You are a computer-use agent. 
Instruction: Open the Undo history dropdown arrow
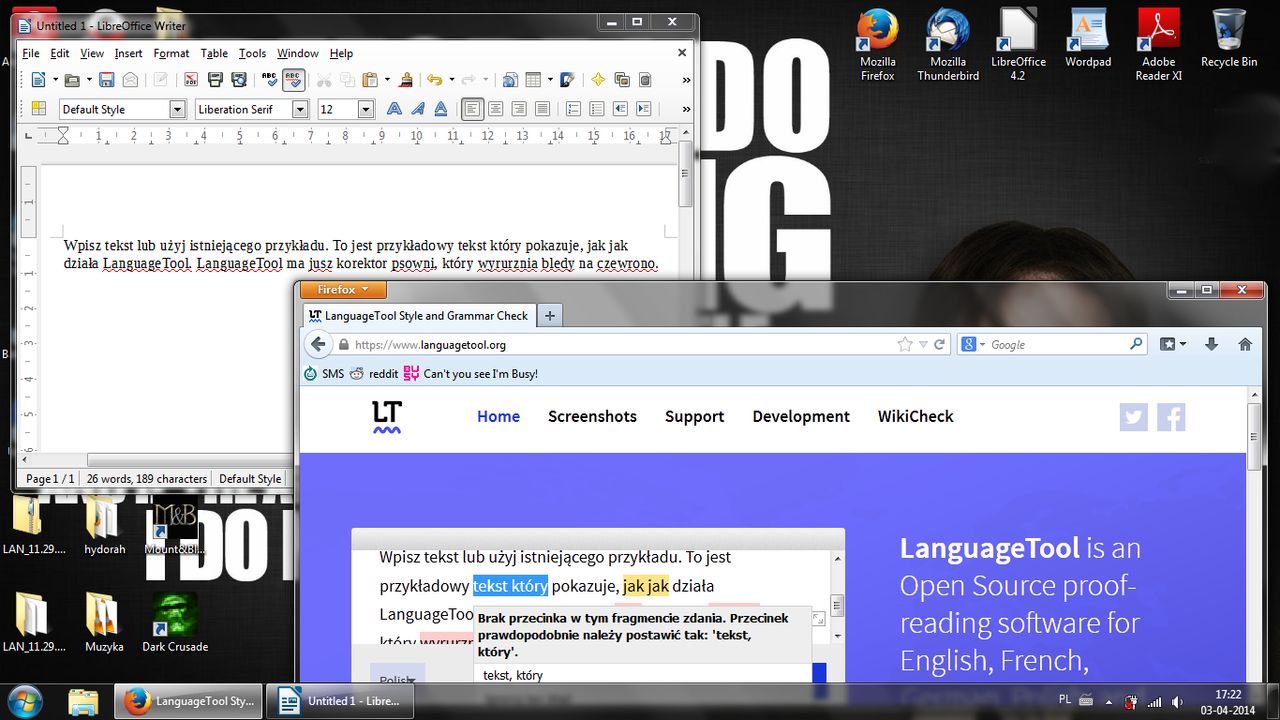(451, 80)
